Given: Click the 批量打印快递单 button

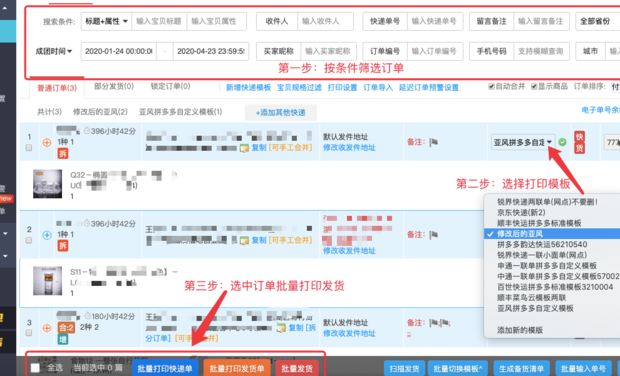Looking at the screenshot, I should click(x=165, y=368).
